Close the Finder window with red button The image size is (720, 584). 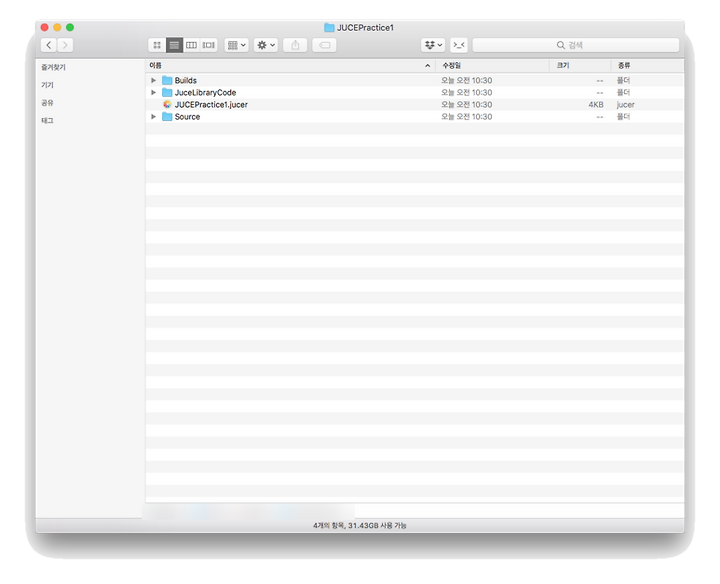click(45, 27)
